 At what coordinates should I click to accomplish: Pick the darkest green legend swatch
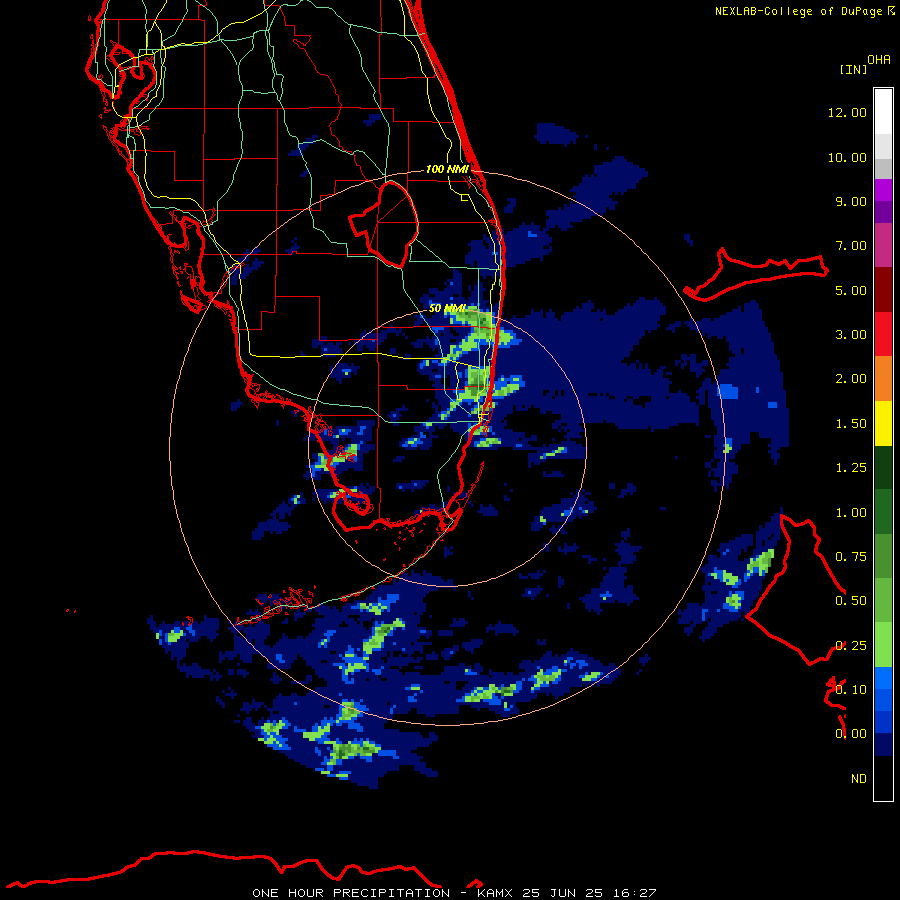coord(883,467)
